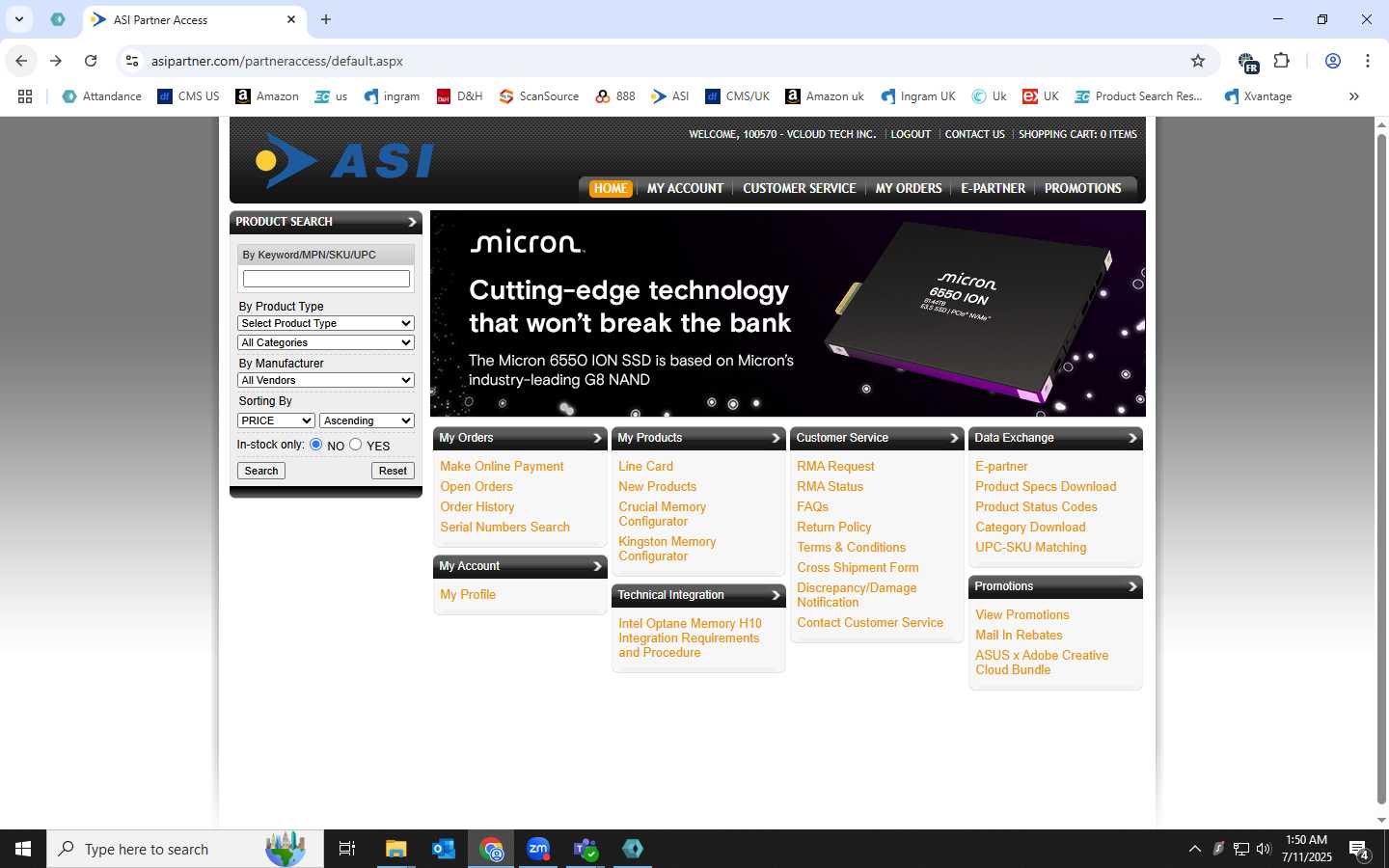1389x868 pixels.
Task: Open the Windows Start menu
Action: coord(23,849)
